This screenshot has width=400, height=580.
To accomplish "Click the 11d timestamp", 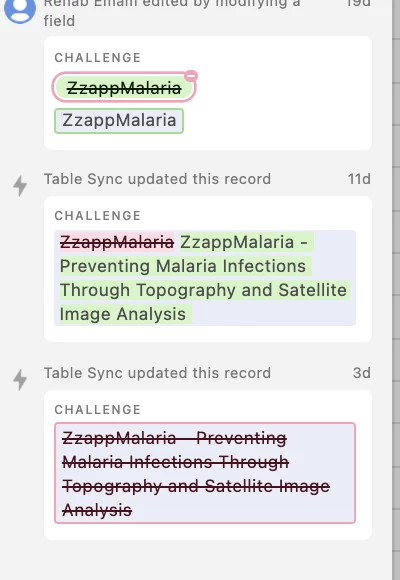I will coord(359,179).
